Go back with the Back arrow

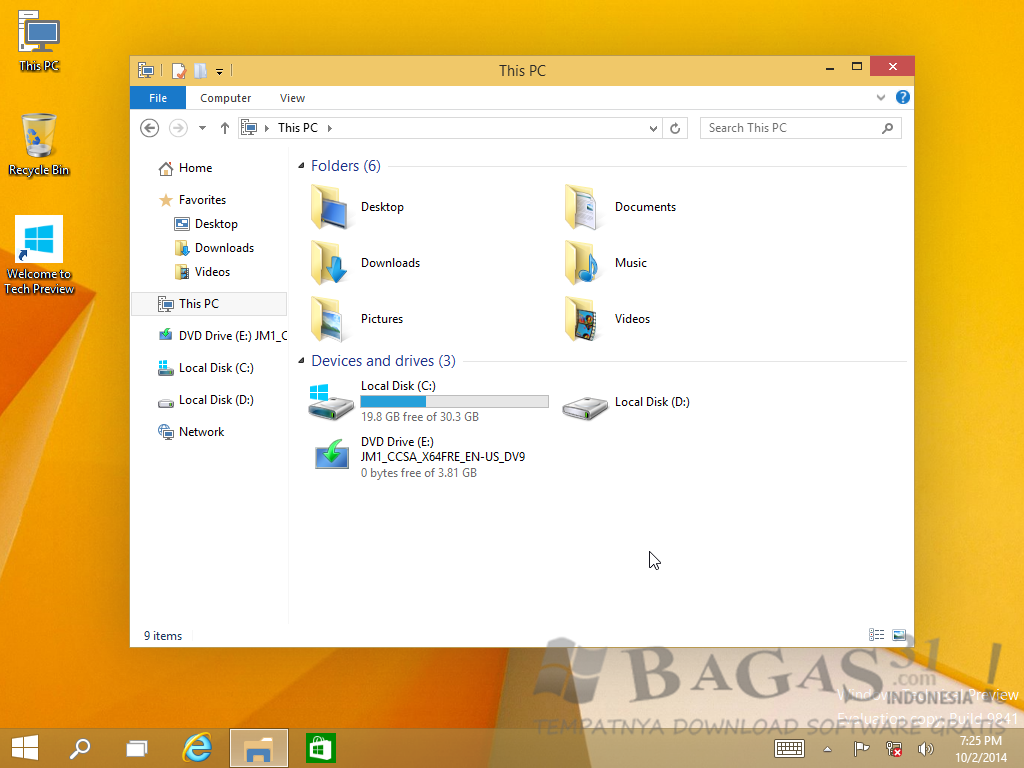tap(150, 128)
